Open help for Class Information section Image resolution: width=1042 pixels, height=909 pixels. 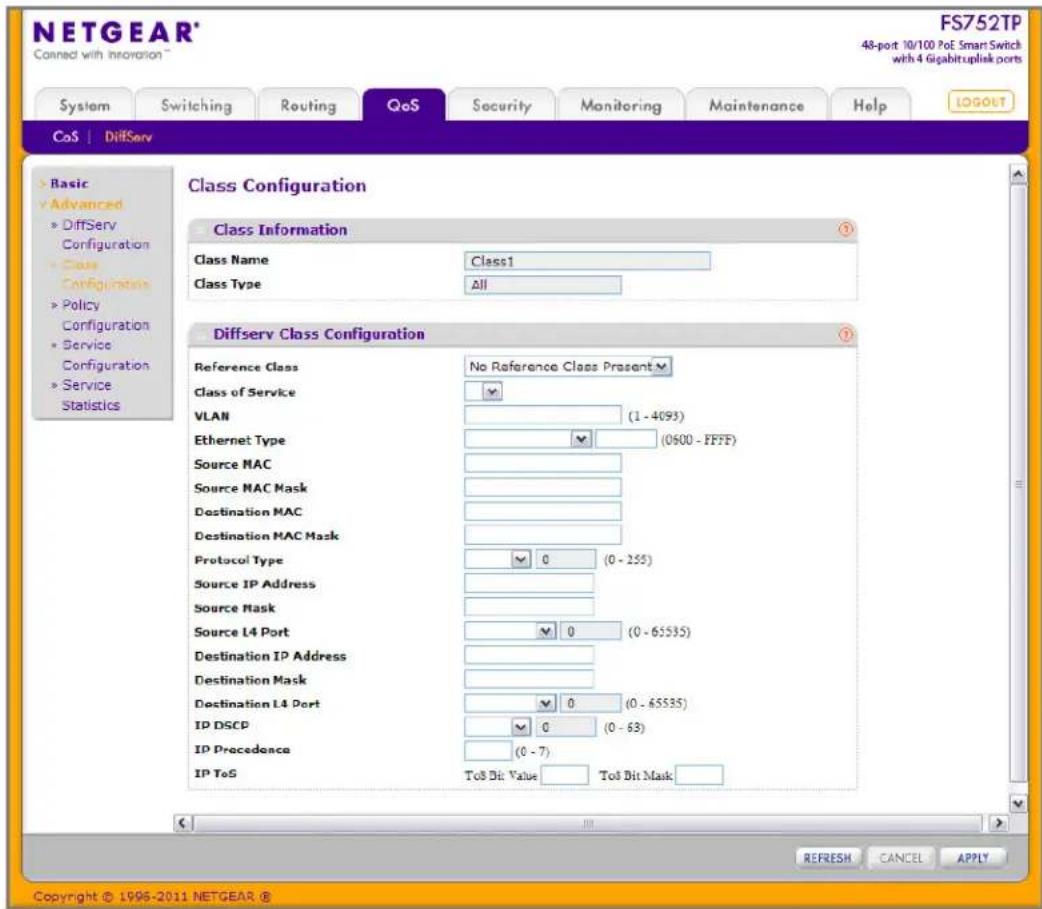point(845,229)
